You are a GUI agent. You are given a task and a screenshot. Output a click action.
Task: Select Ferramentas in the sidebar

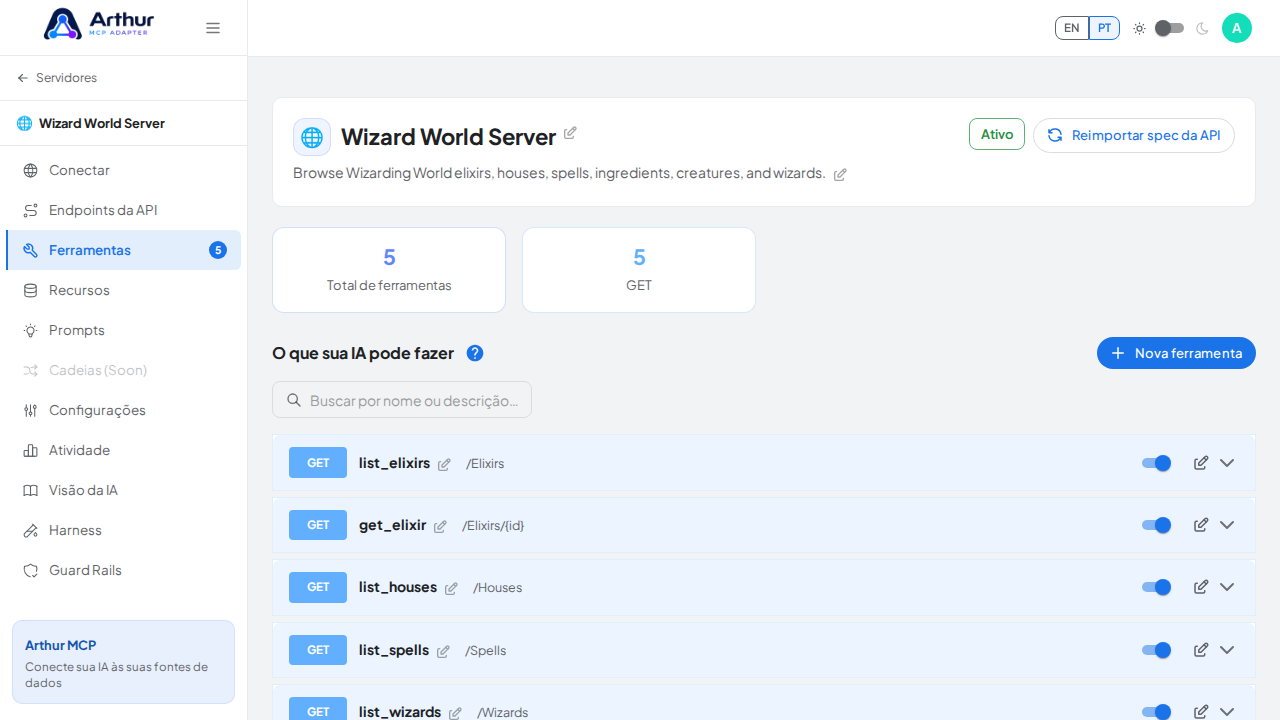pyautogui.click(x=123, y=250)
